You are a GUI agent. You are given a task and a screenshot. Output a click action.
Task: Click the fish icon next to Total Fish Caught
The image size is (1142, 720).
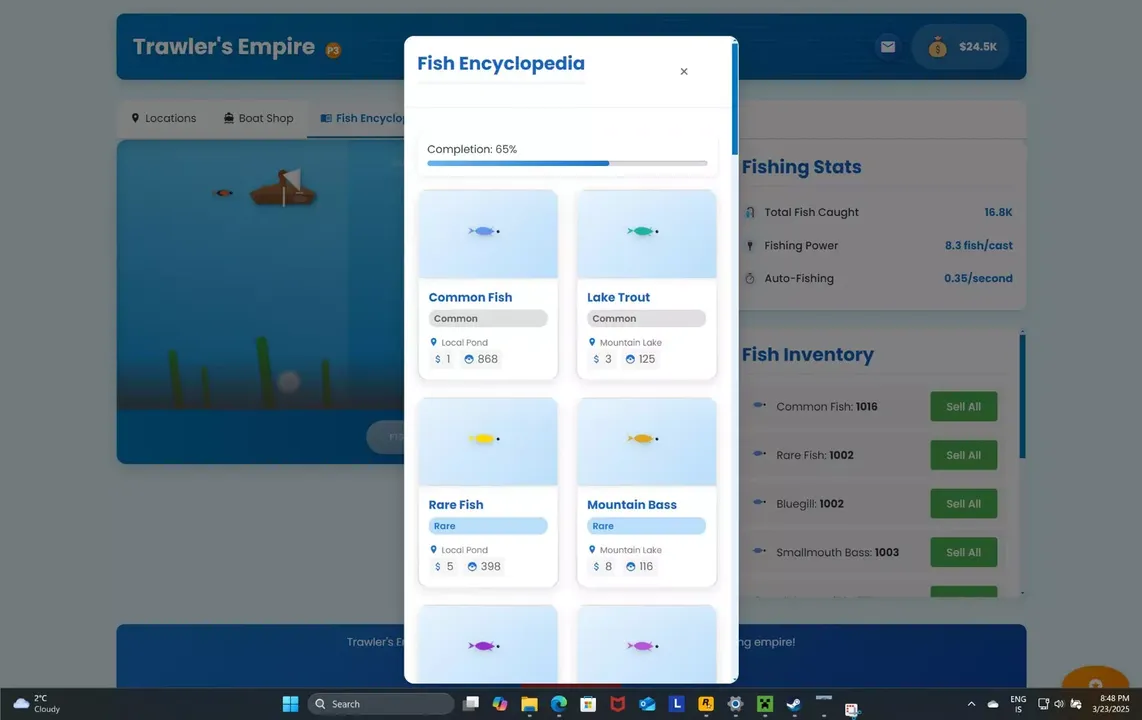point(750,212)
